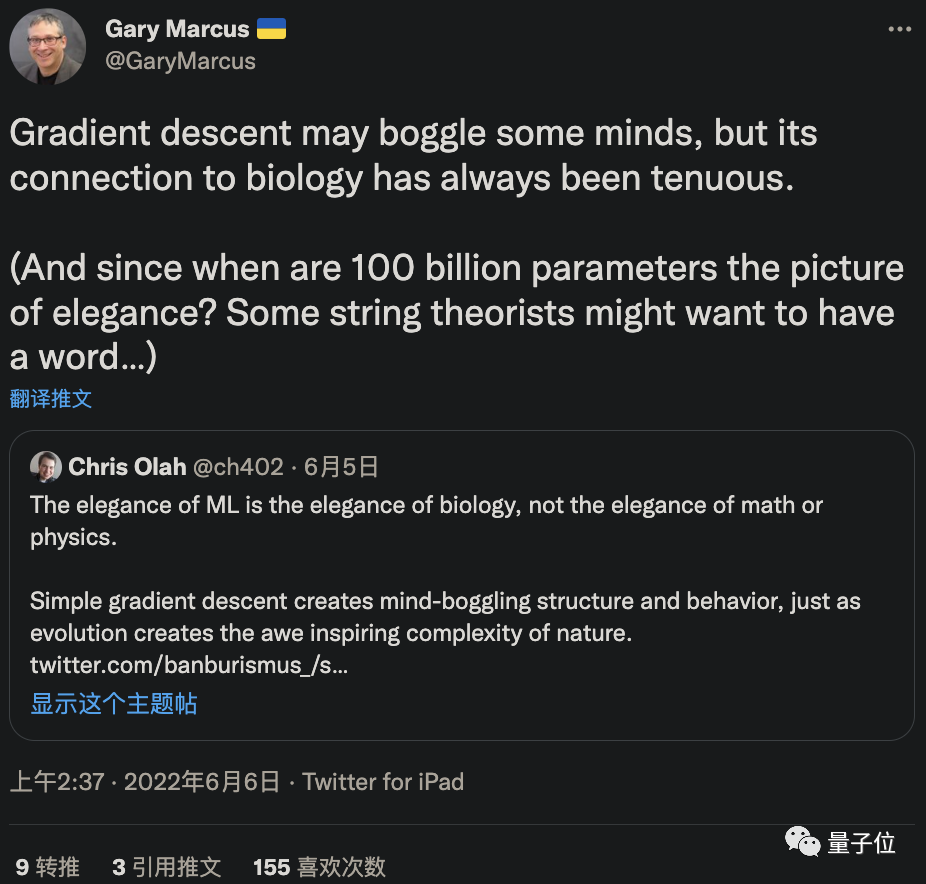Open the @GaryMarcus handle
Image resolution: width=926 pixels, height=884 pixels.
pos(180,61)
